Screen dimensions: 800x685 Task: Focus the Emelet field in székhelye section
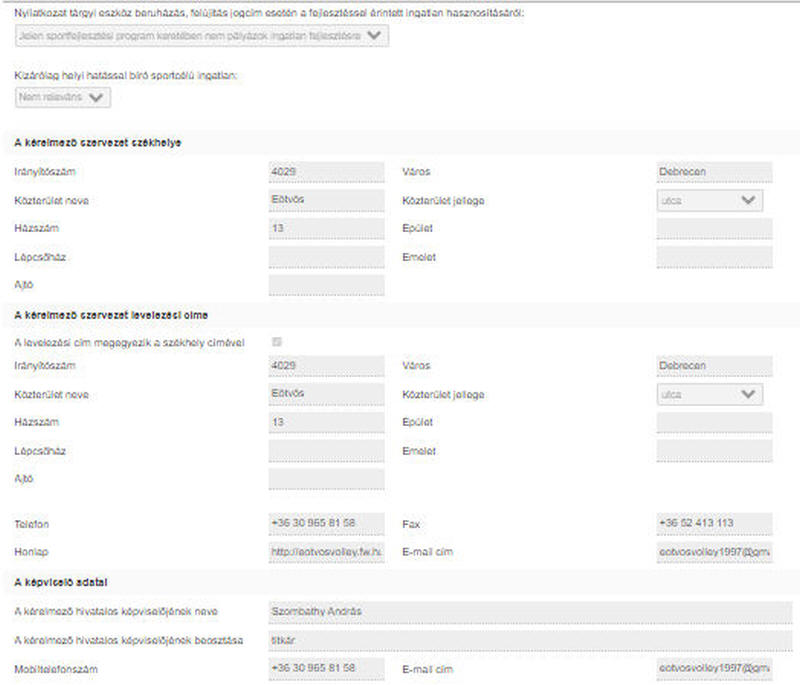[714, 257]
